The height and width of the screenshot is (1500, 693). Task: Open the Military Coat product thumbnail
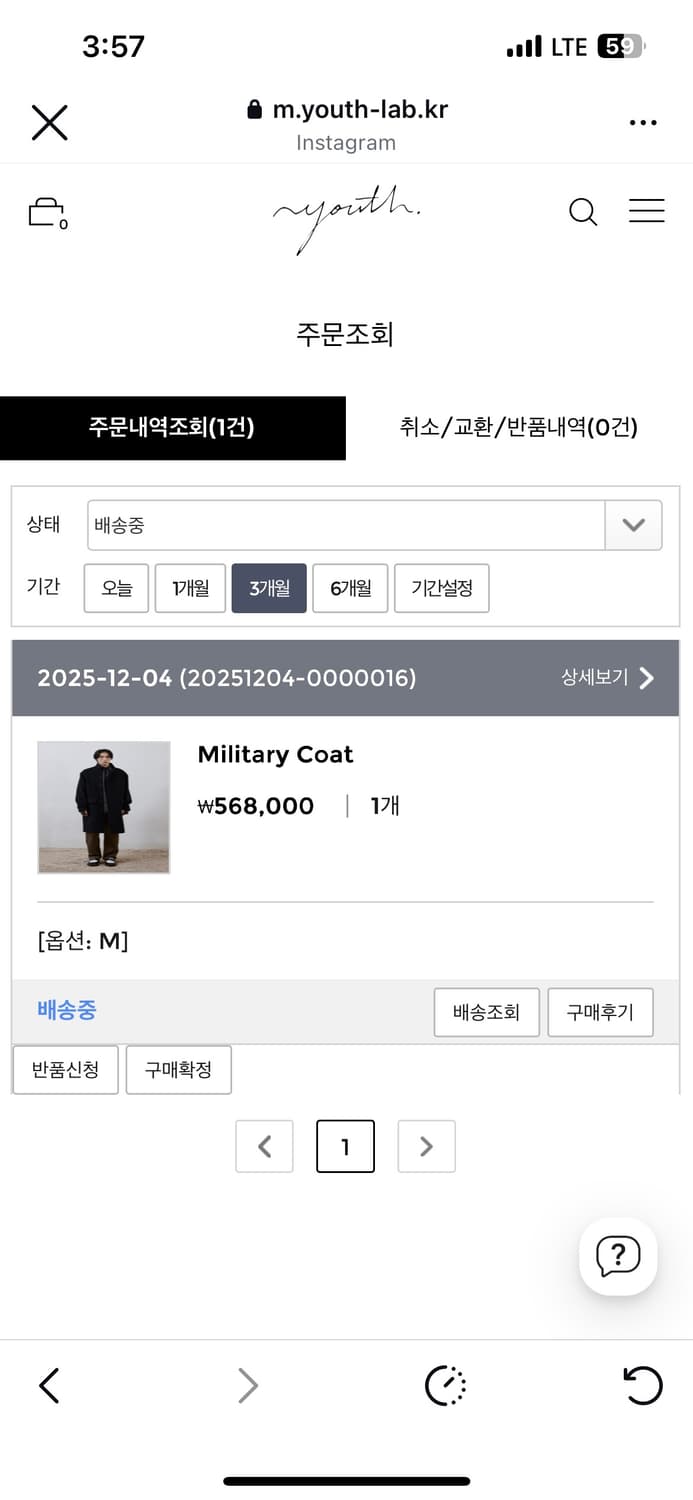103,806
